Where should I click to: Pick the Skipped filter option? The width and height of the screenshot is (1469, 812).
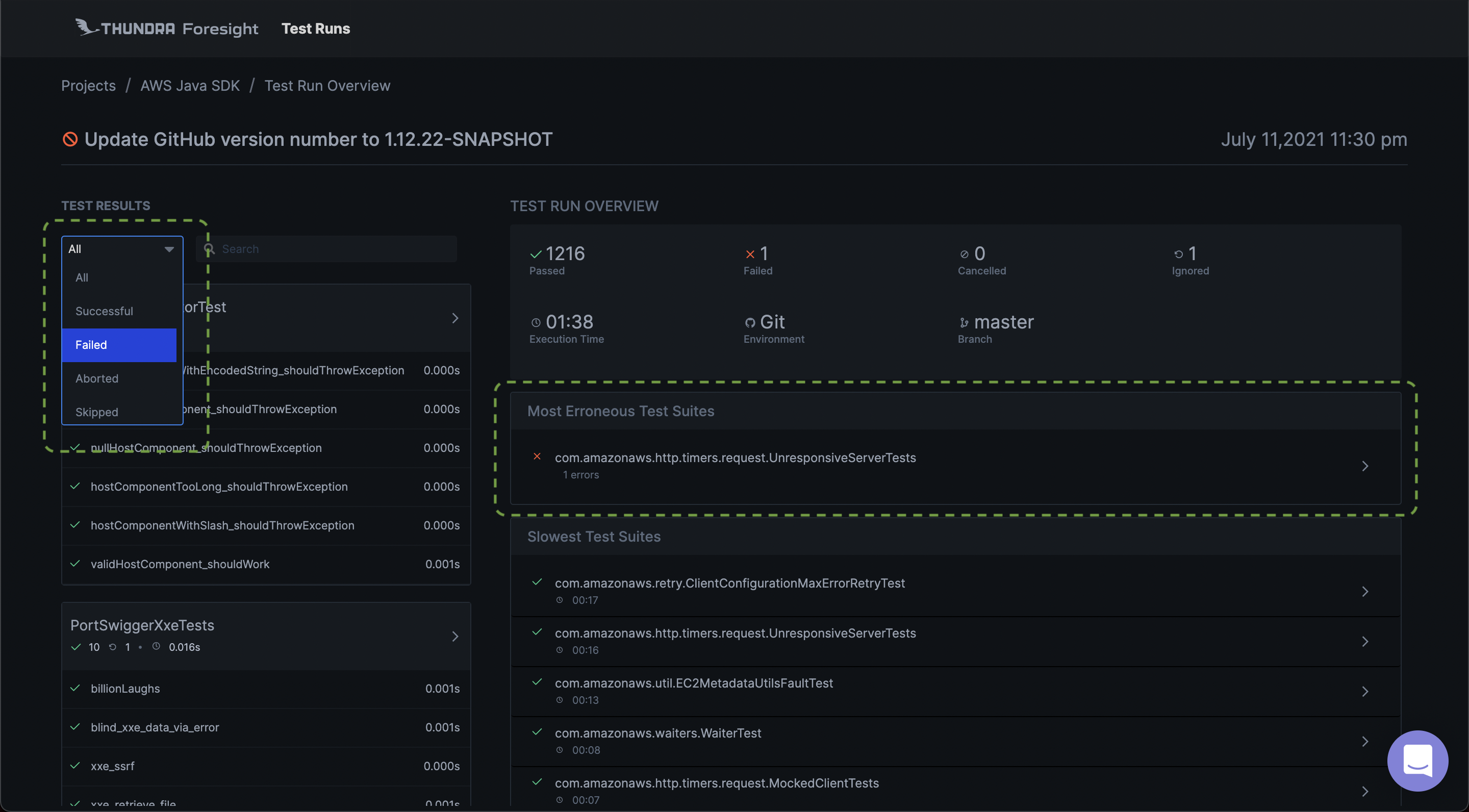[x=119, y=412]
